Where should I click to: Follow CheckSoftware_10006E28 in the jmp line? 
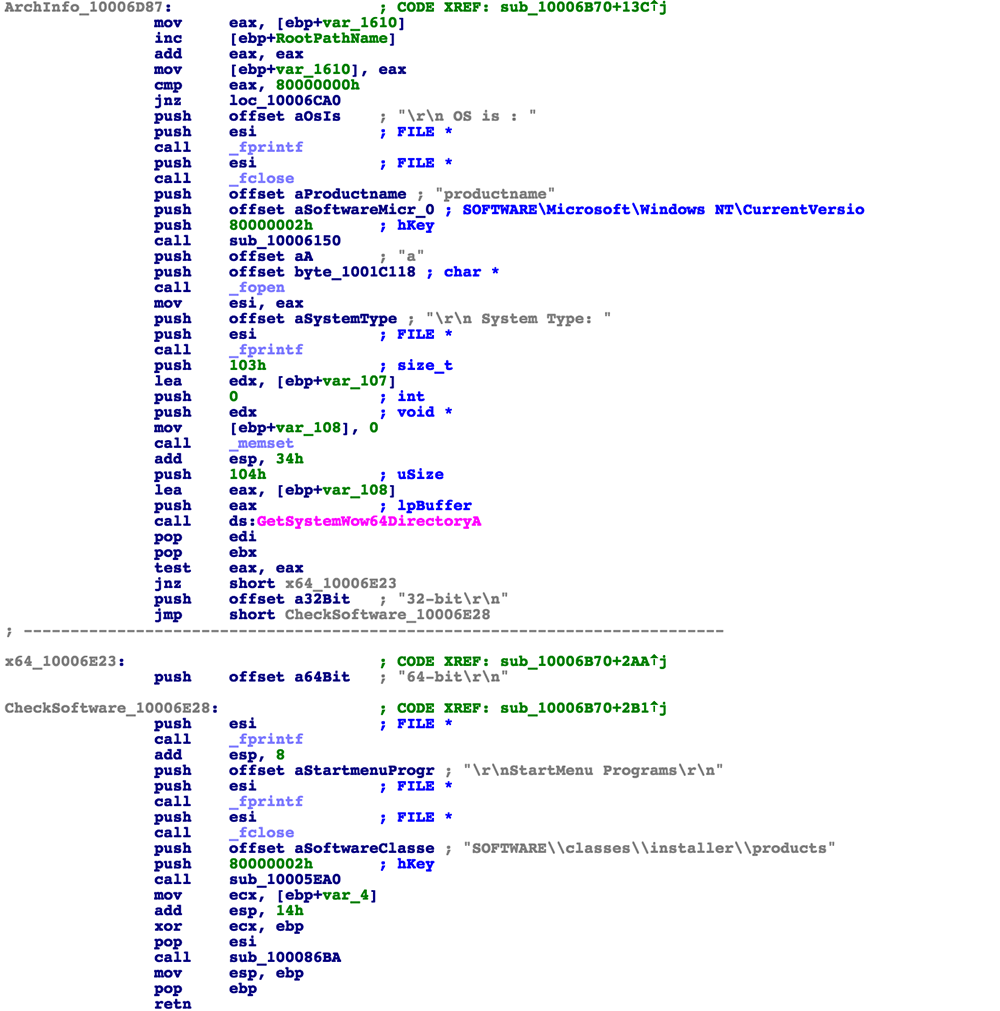387,615
